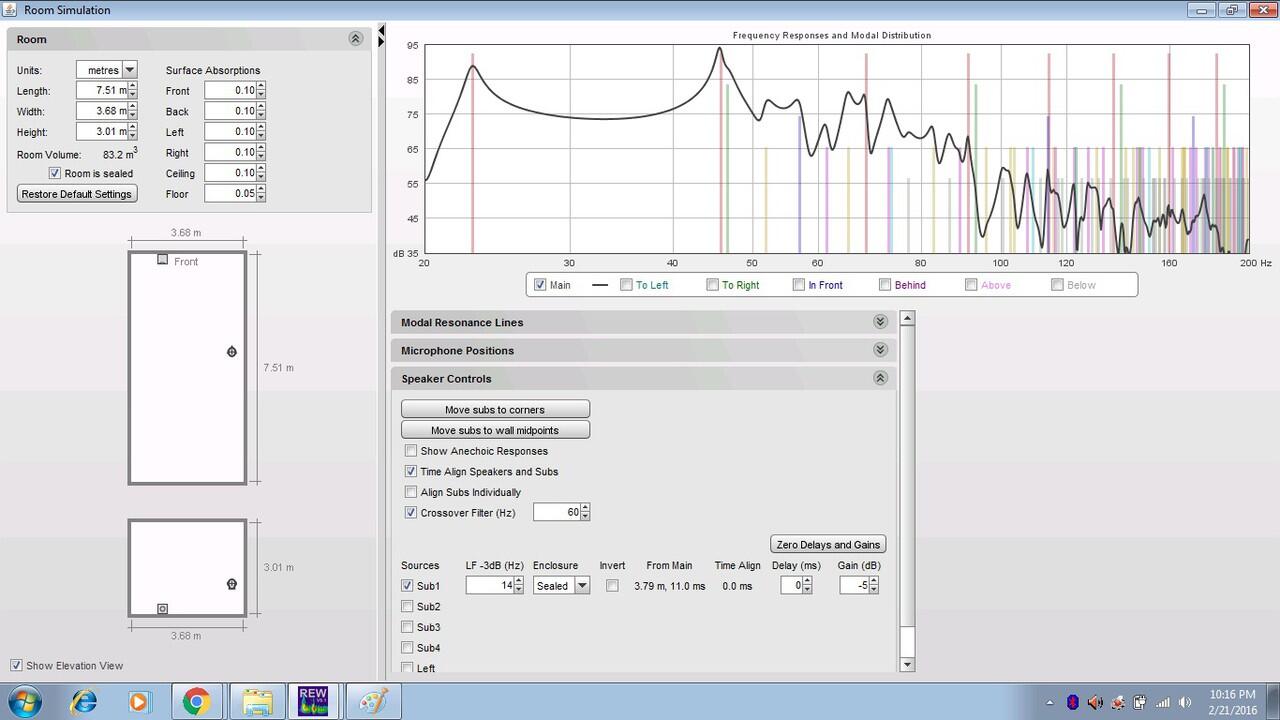Enable Align Subs Individually

pyautogui.click(x=411, y=492)
